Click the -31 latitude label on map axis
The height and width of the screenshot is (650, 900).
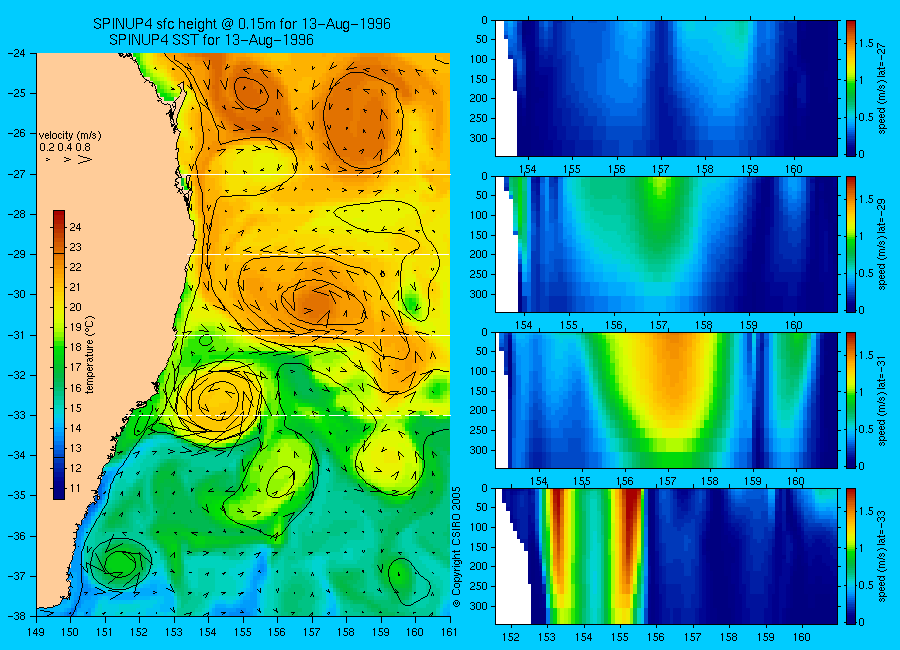coord(17,335)
